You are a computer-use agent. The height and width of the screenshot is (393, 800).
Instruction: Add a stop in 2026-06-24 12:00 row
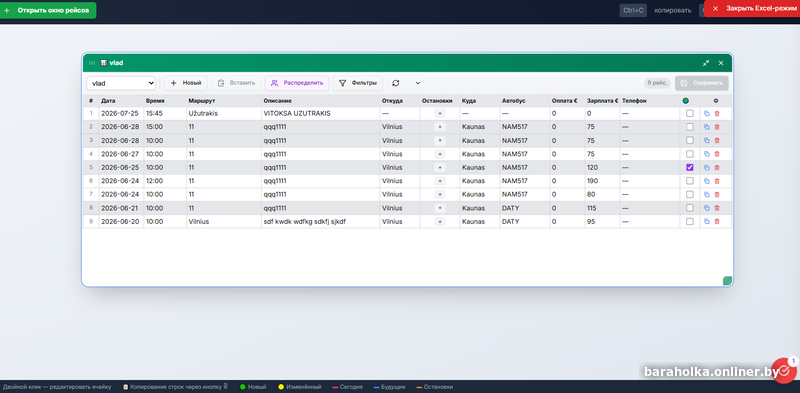click(x=440, y=181)
